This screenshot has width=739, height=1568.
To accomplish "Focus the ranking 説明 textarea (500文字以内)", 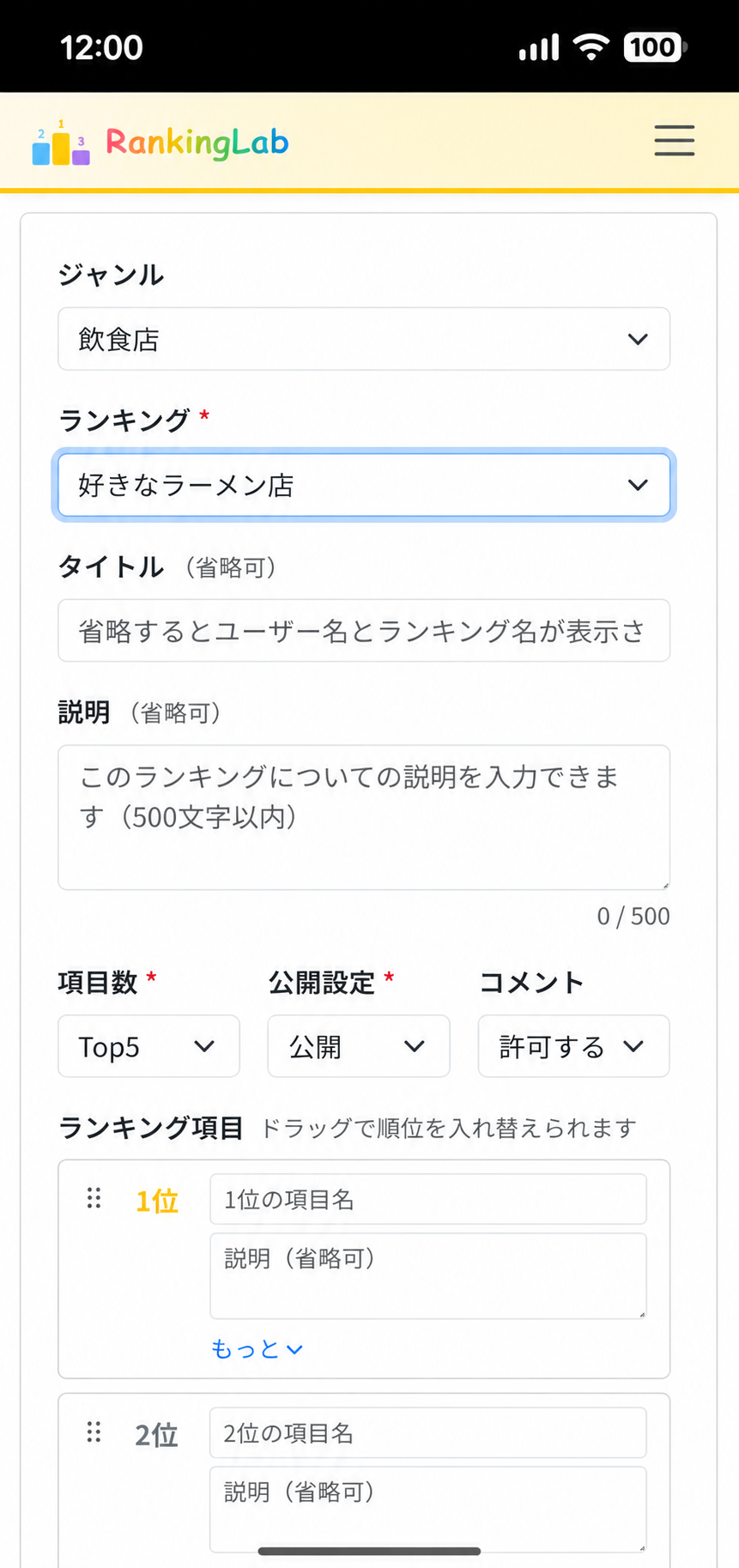I will (364, 817).
